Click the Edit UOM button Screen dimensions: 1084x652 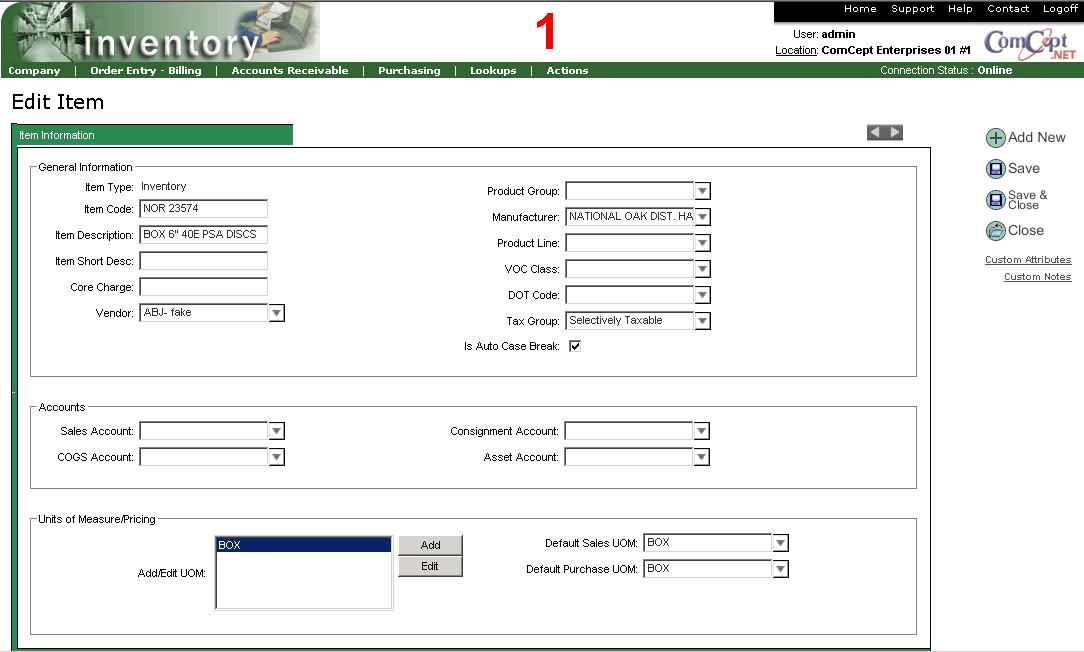point(430,566)
